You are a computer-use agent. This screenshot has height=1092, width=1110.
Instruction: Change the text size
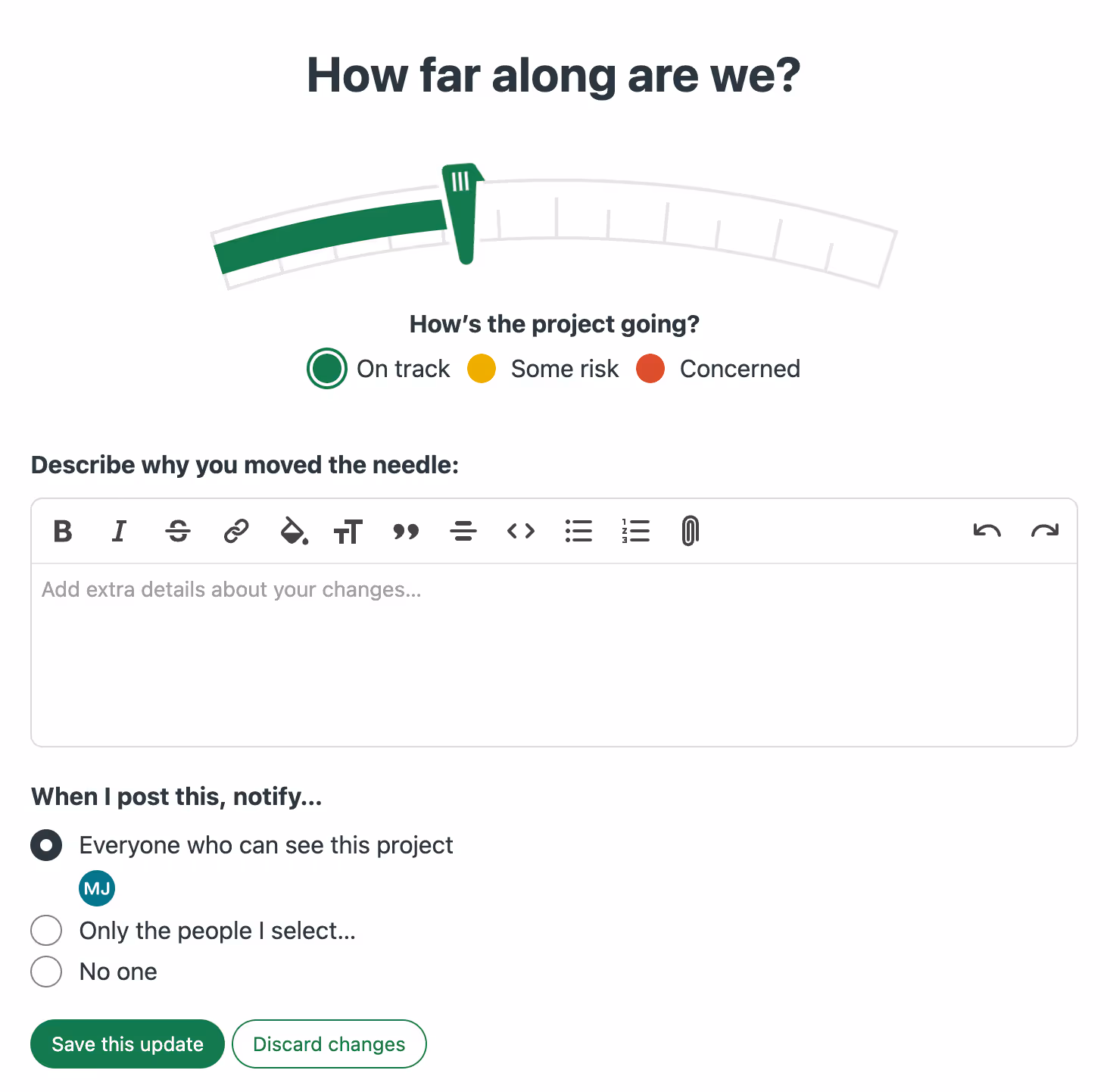tap(349, 531)
